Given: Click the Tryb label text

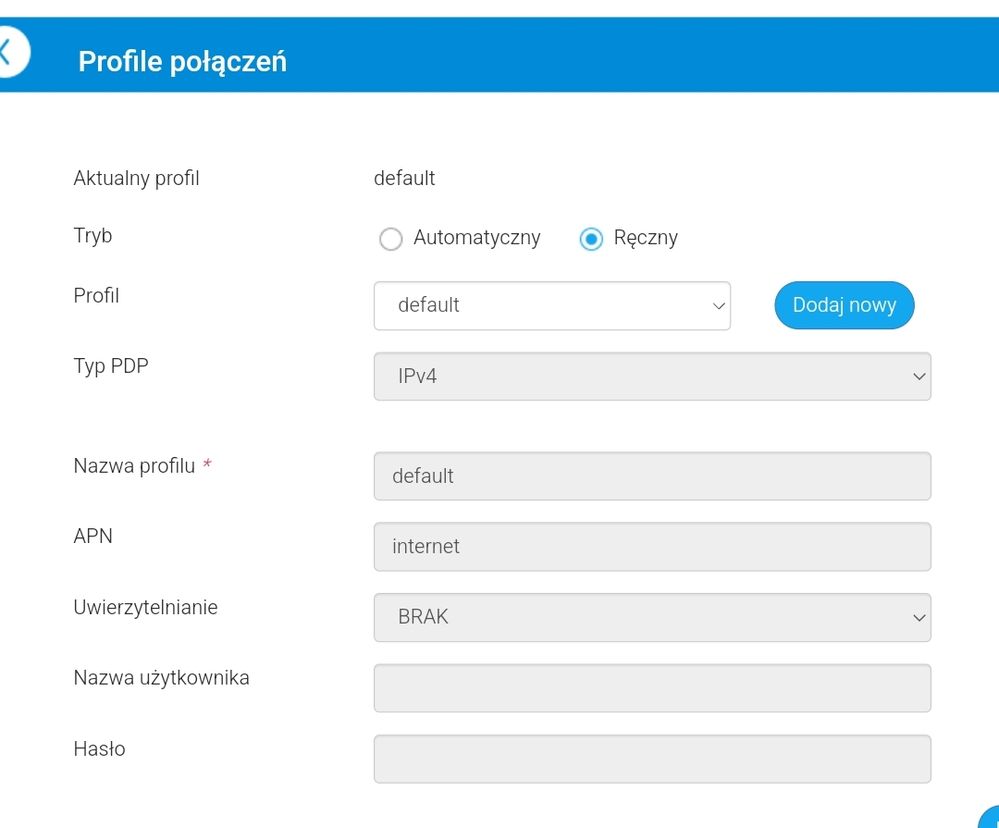Looking at the screenshot, I should pyautogui.click(x=93, y=236).
